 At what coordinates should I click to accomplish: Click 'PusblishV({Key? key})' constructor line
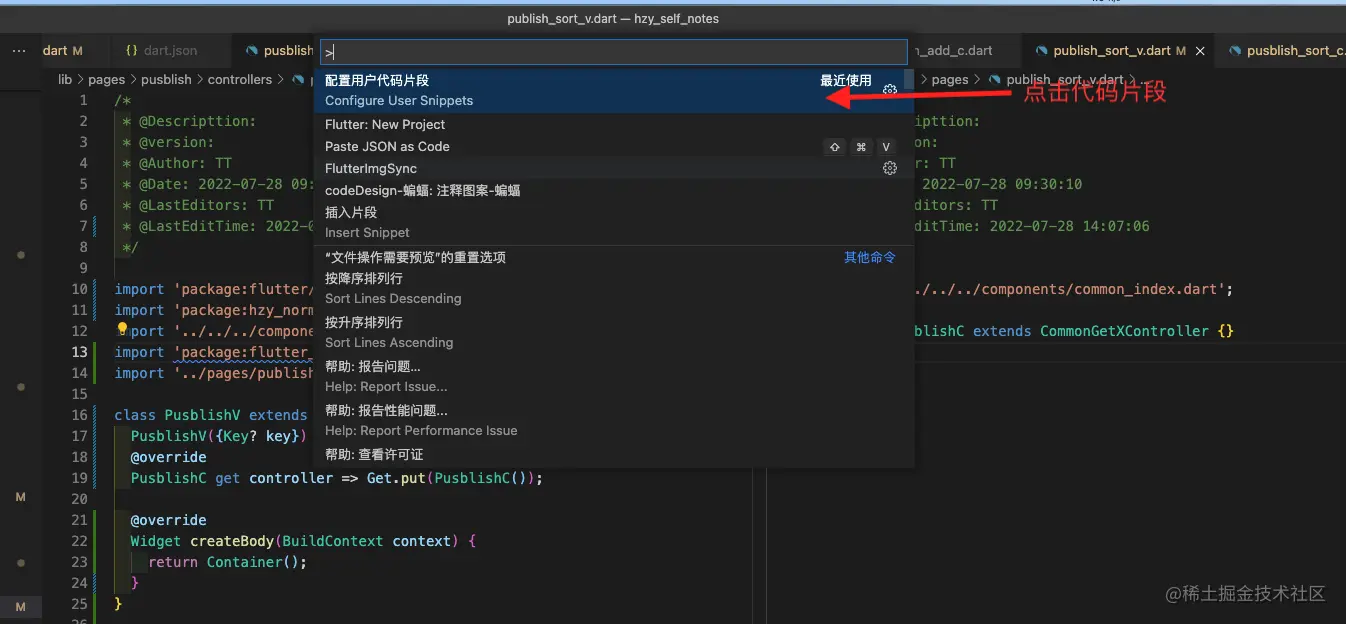click(x=218, y=436)
